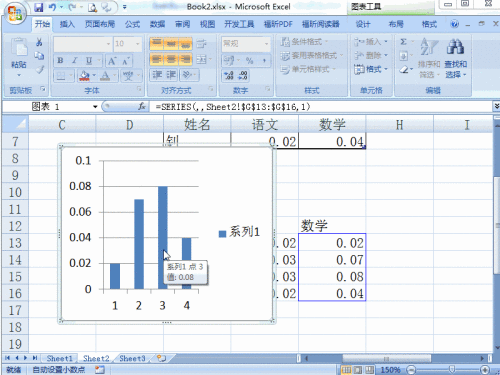500x375 pixels.
Task: Zoom in with the plus button
Action: point(485,370)
